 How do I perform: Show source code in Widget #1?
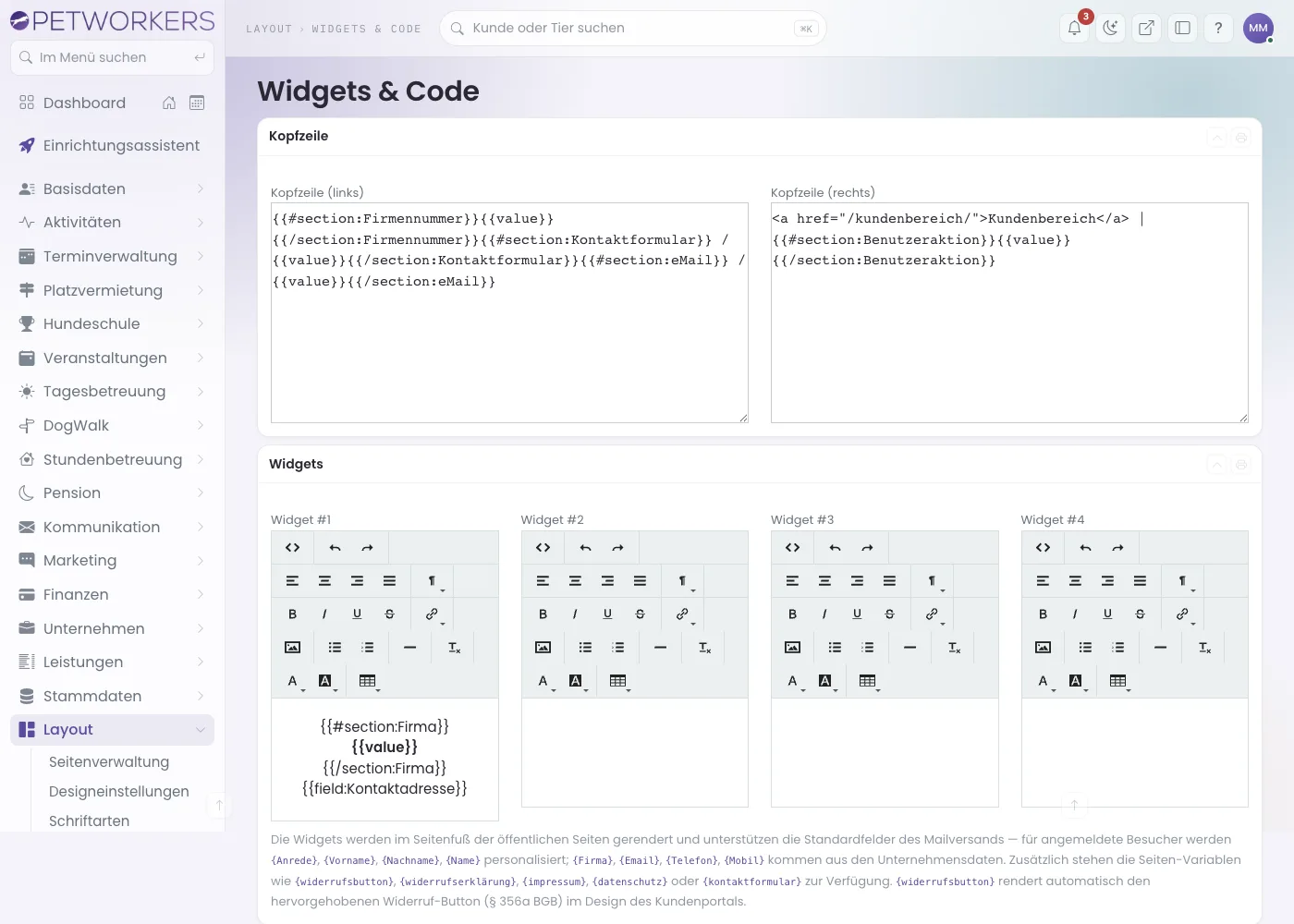[293, 548]
